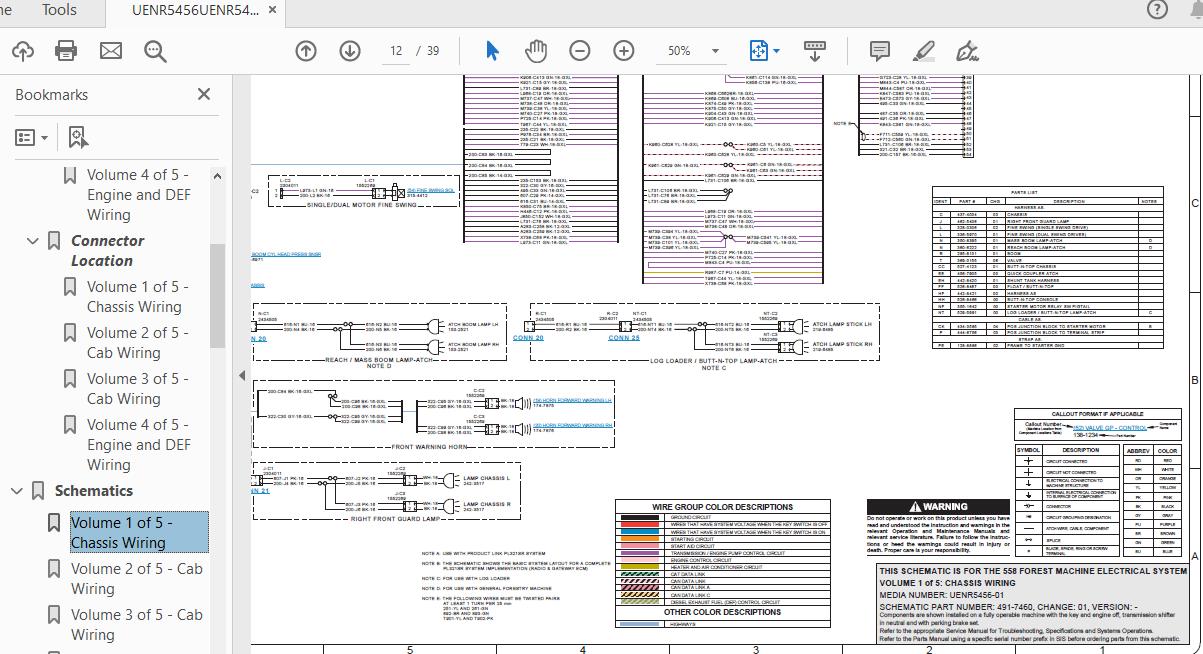This screenshot has height=654, width=1203.
Task: Select the Schematics bookmark
Action: 94,491
